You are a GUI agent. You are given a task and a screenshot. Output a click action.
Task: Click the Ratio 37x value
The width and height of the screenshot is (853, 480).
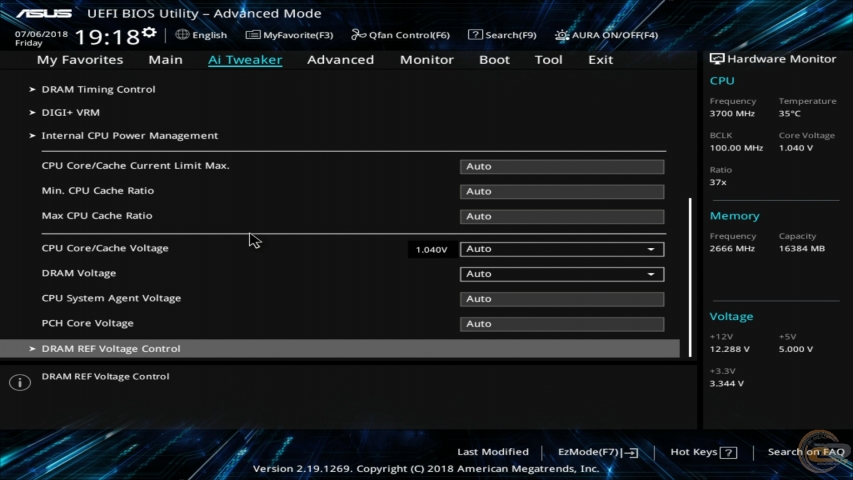click(718, 182)
